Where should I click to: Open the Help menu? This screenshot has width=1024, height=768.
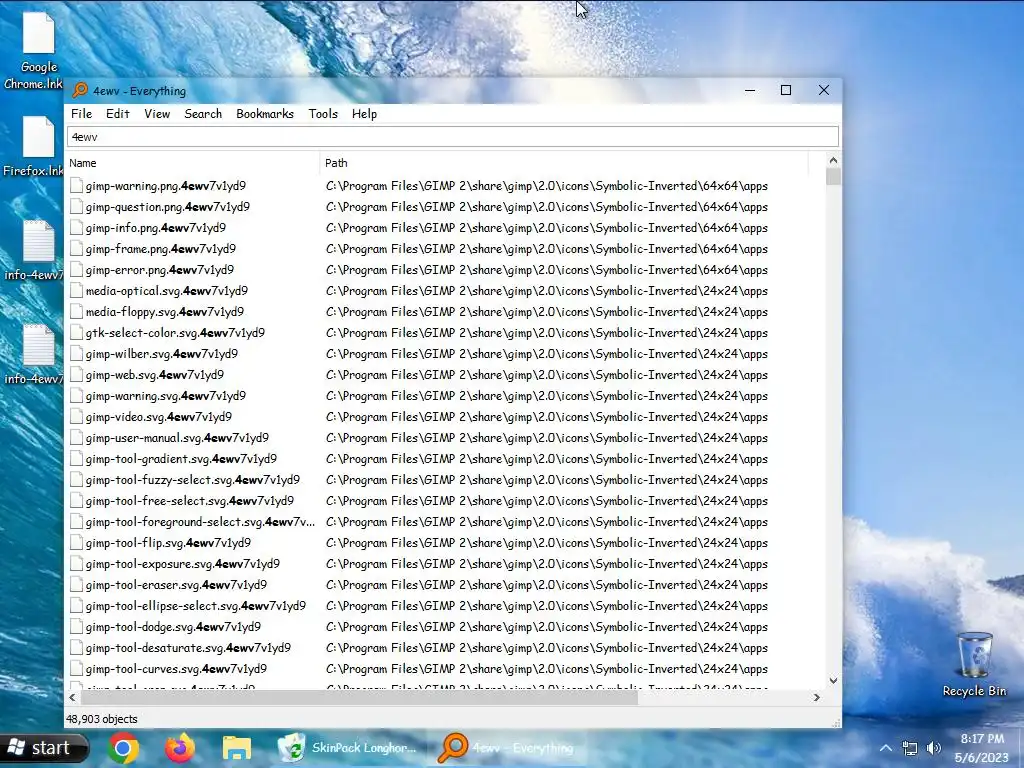coord(364,114)
